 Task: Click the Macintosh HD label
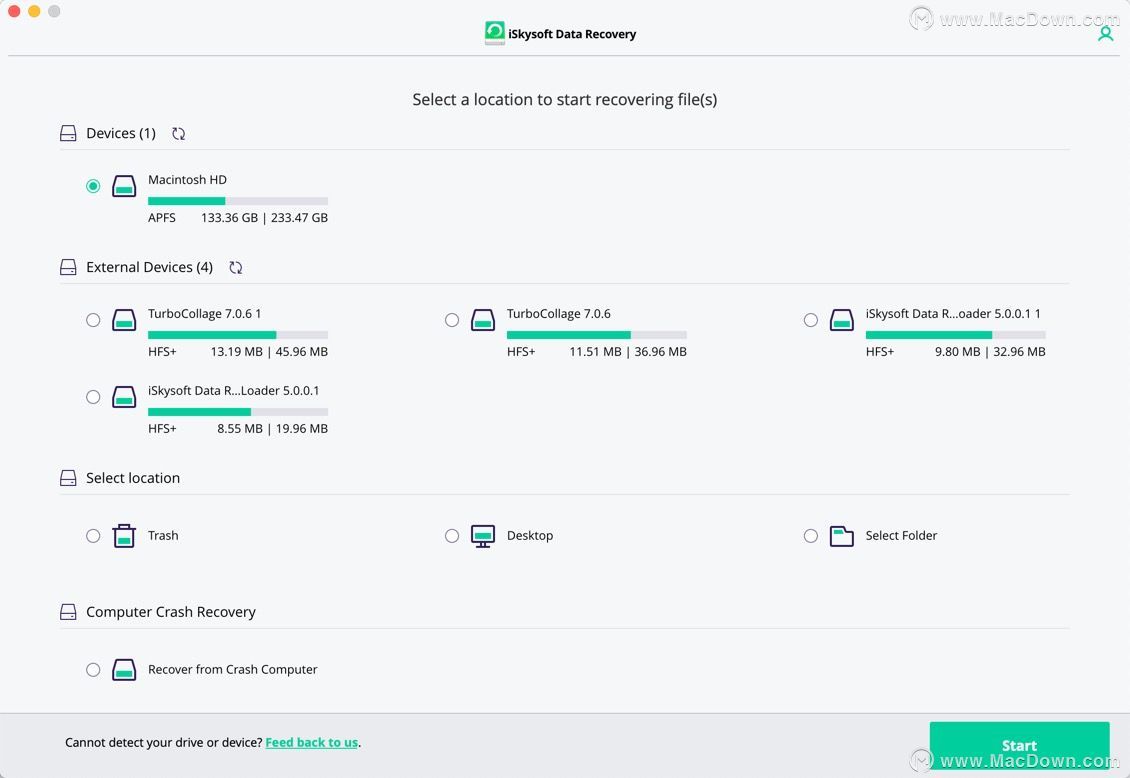187,179
